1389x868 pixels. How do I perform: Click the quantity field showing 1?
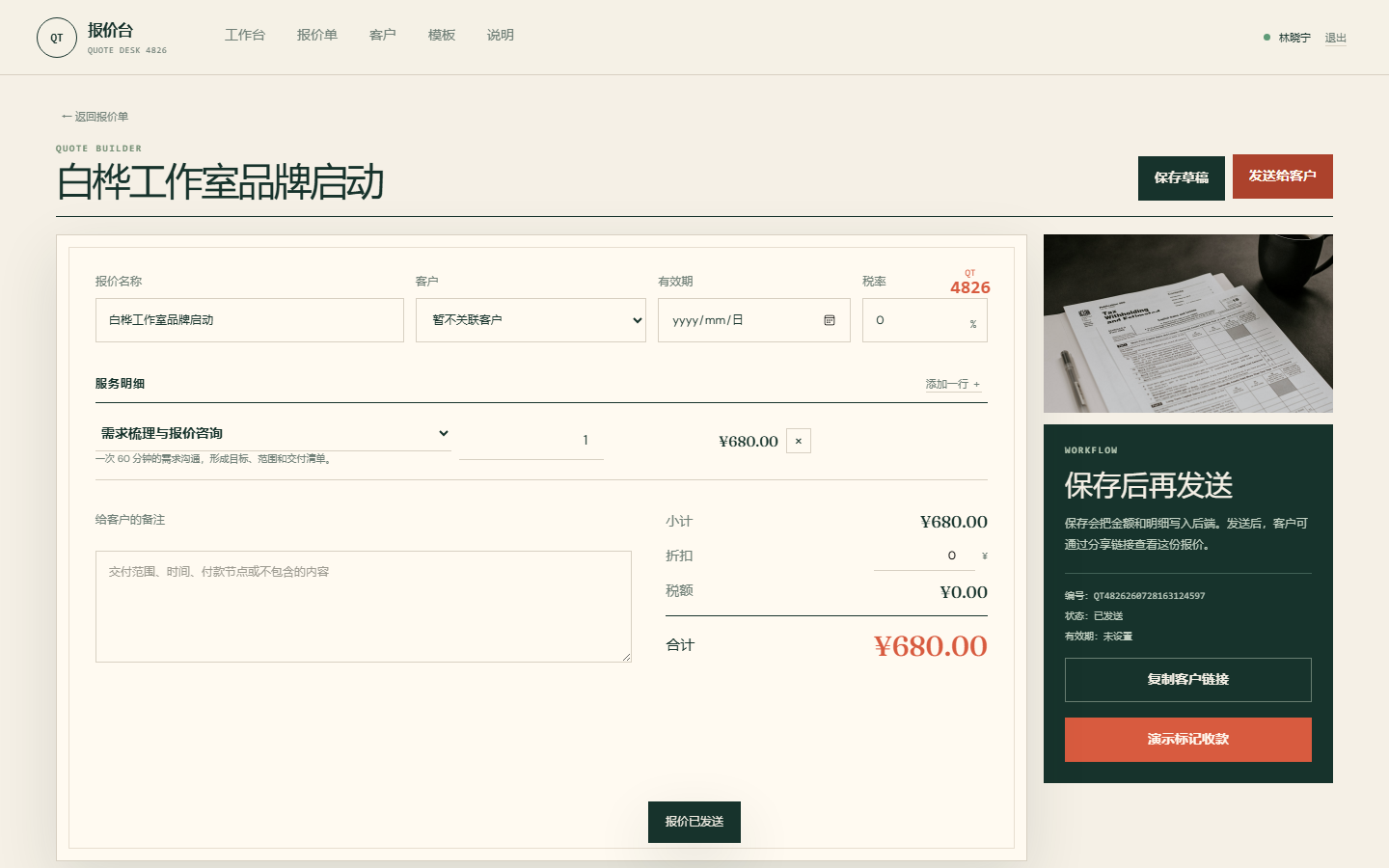[x=531, y=441]
